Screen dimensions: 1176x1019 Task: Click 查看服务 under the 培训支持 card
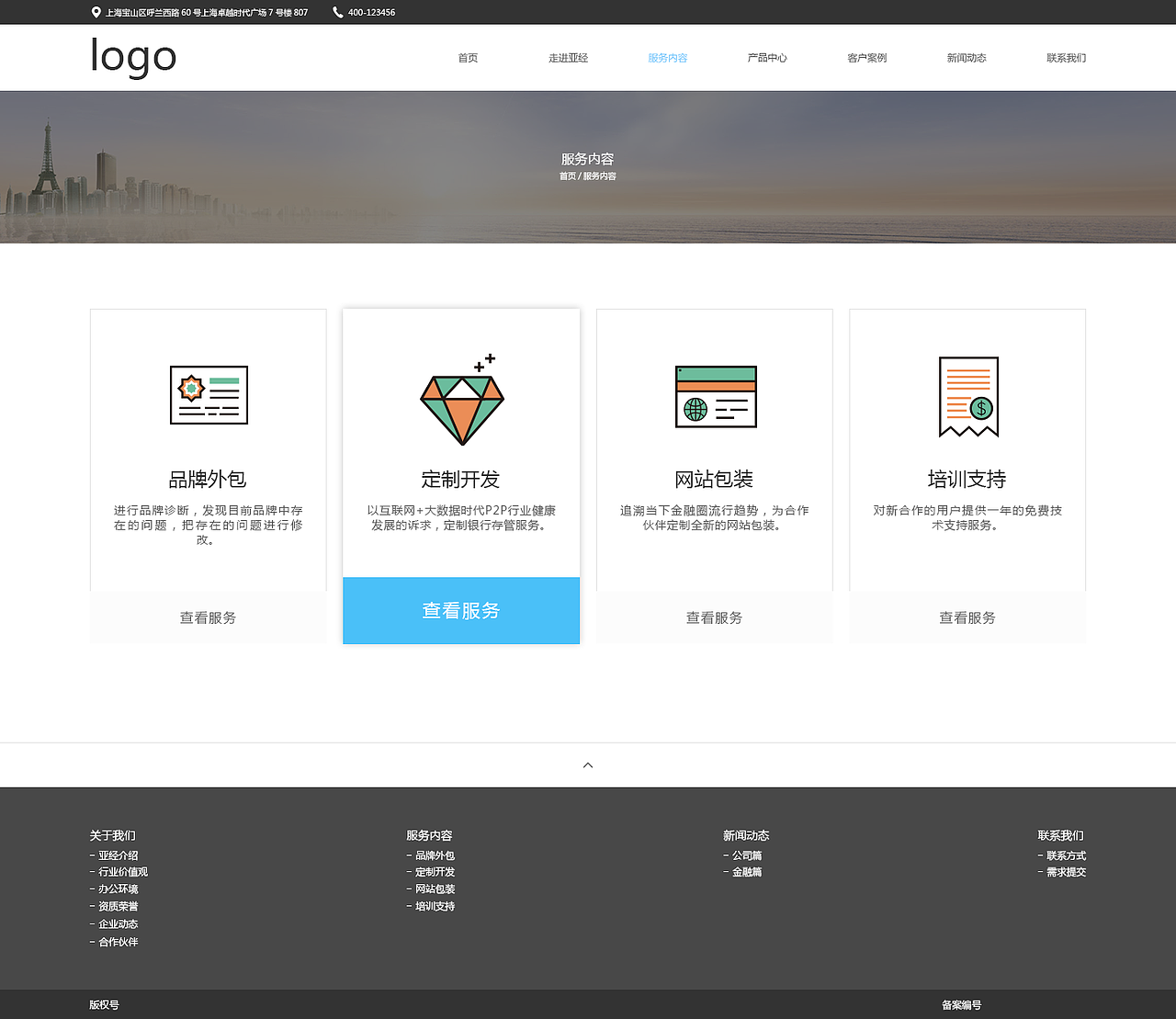point(967,617)
